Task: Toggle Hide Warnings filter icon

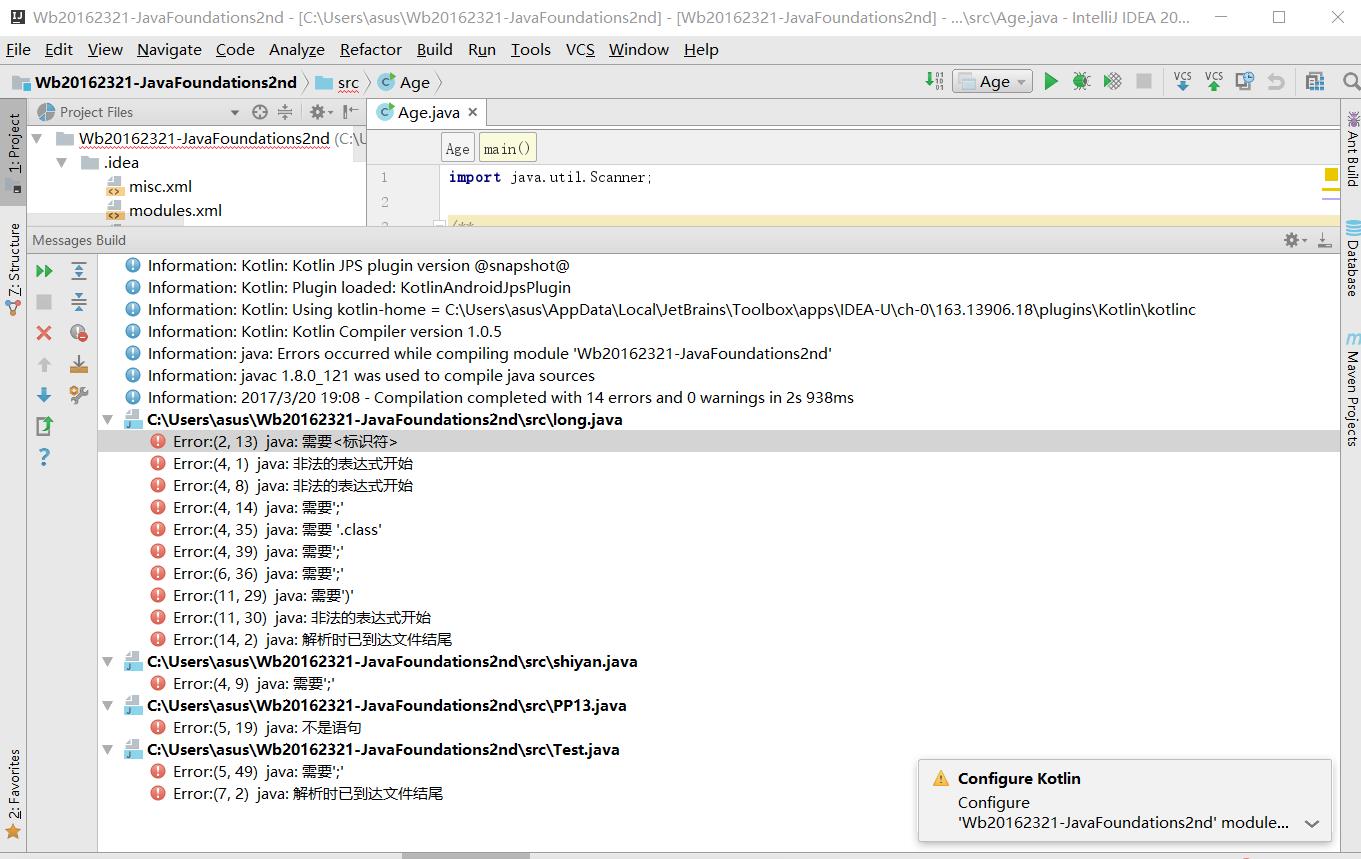Action: 79,333
